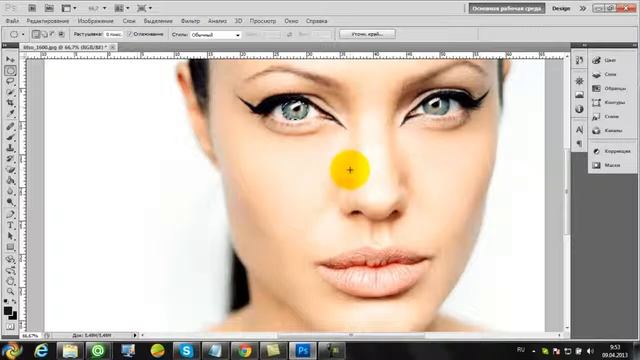Open the History panel icon
640x360 pixels.
pos(579,60)
